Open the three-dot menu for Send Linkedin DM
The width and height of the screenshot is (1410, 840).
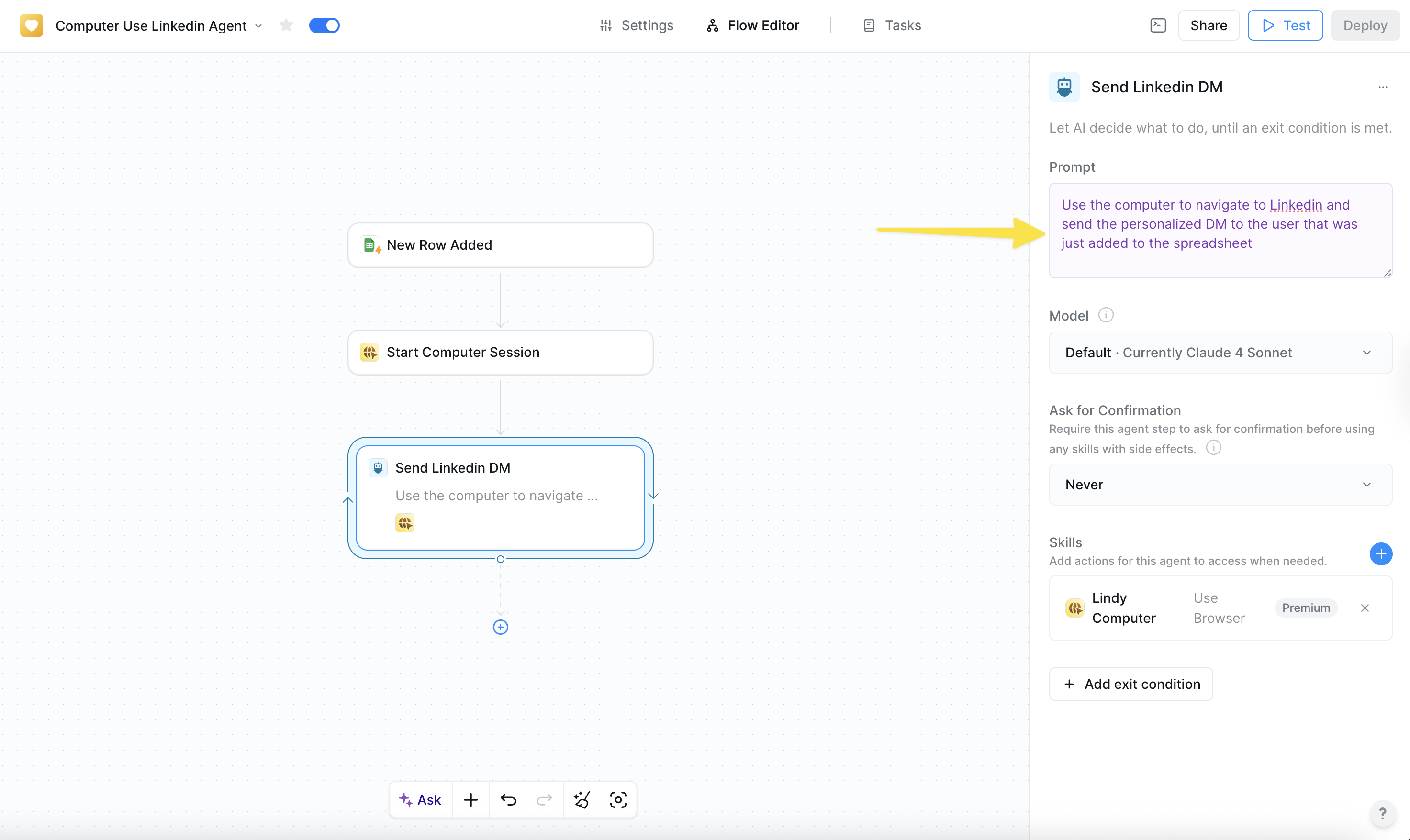pos(1383,87)
